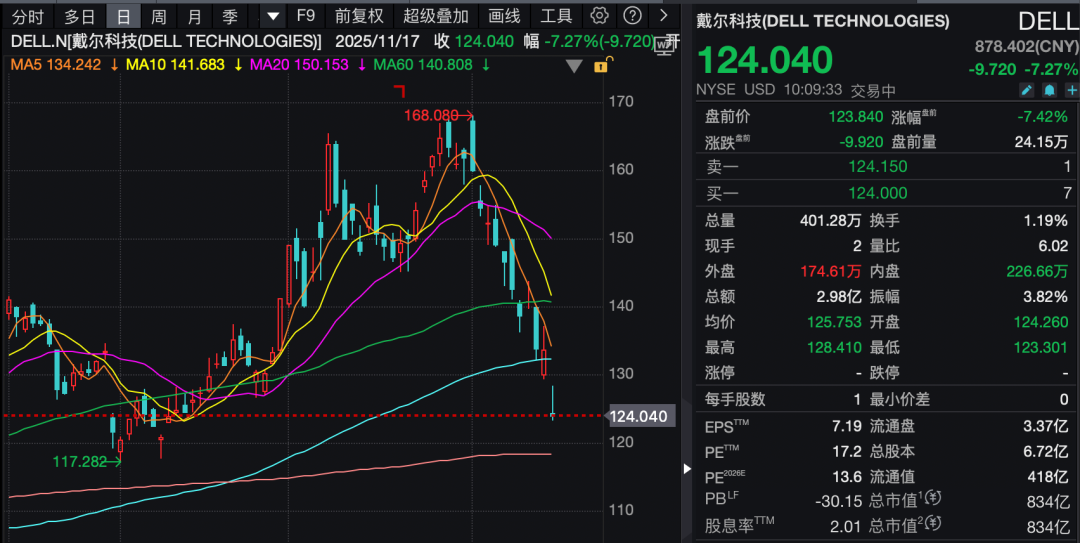Viewport: 1080px width, 543px height.
Task: Click the 盘前价 123.840 value
Action: point(855,116)
